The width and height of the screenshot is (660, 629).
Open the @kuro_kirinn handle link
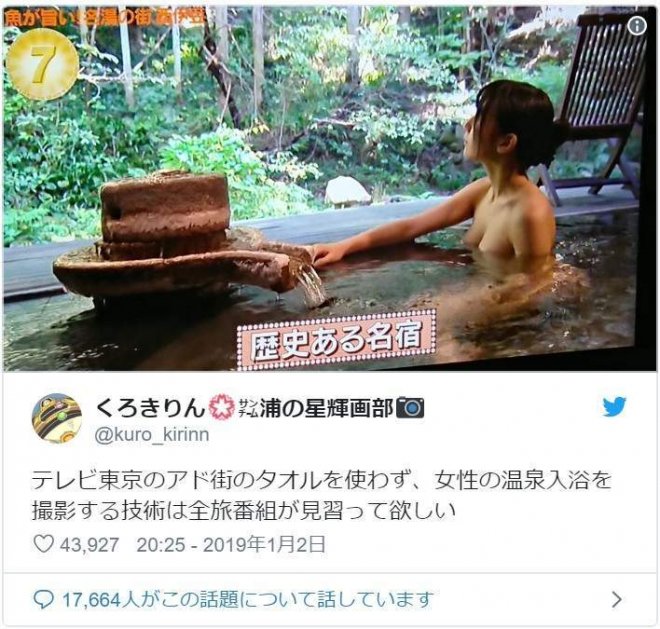[152, 434]
